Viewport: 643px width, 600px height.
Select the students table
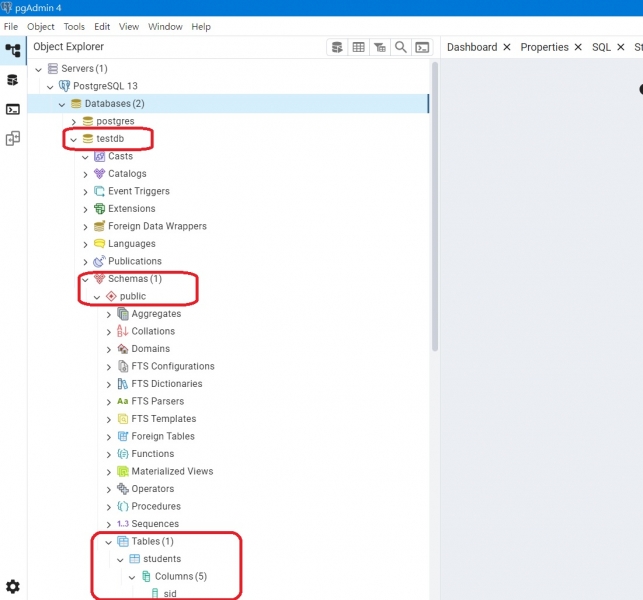pos(162,559)
